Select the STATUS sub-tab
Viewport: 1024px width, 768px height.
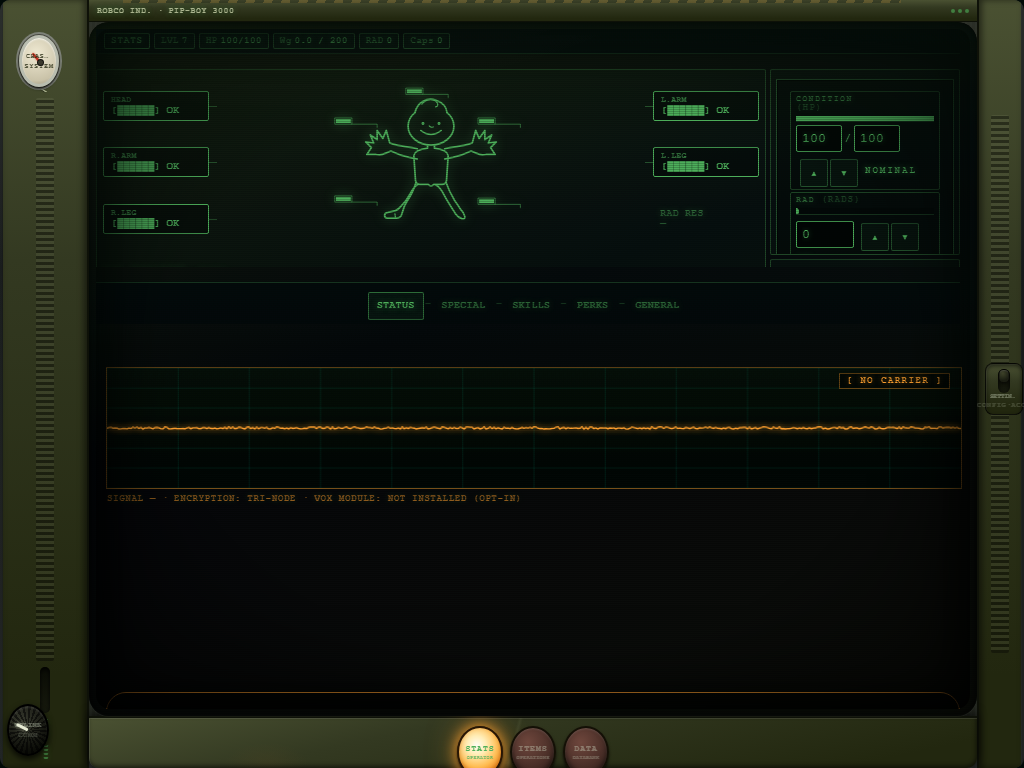point(396,306)
